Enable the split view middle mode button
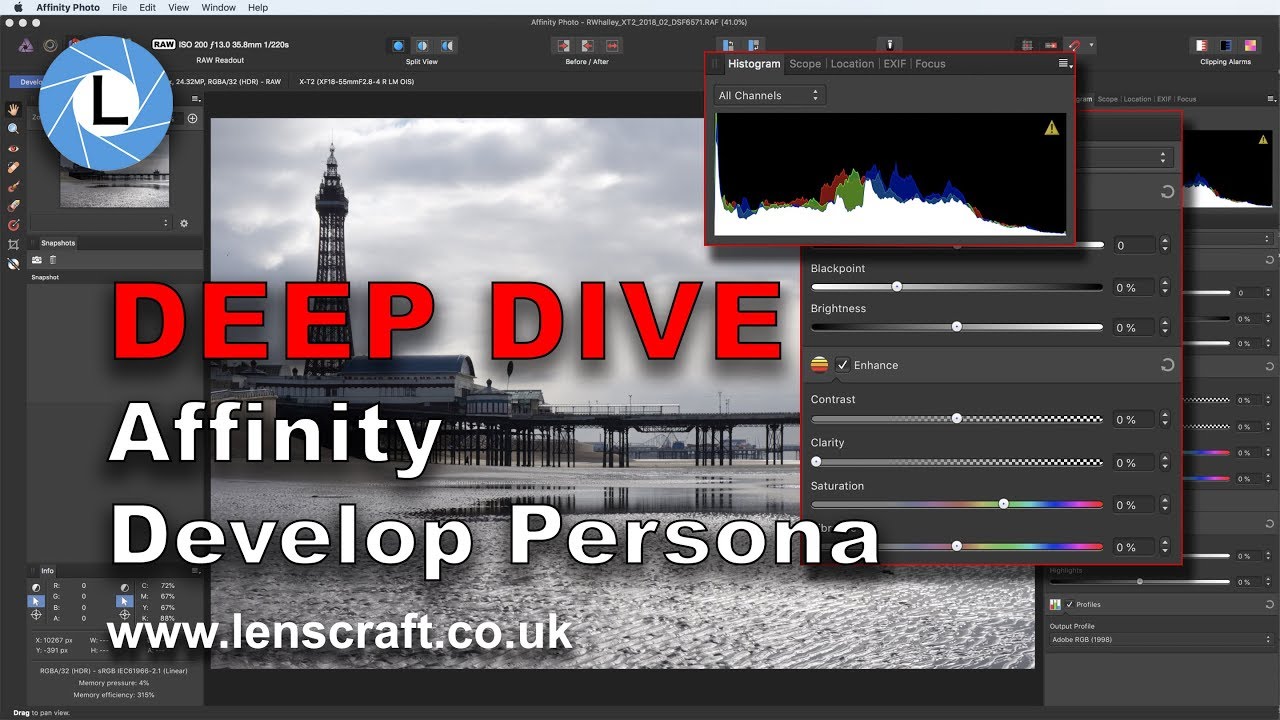1280x720 pixels. (x=422, y=45)
